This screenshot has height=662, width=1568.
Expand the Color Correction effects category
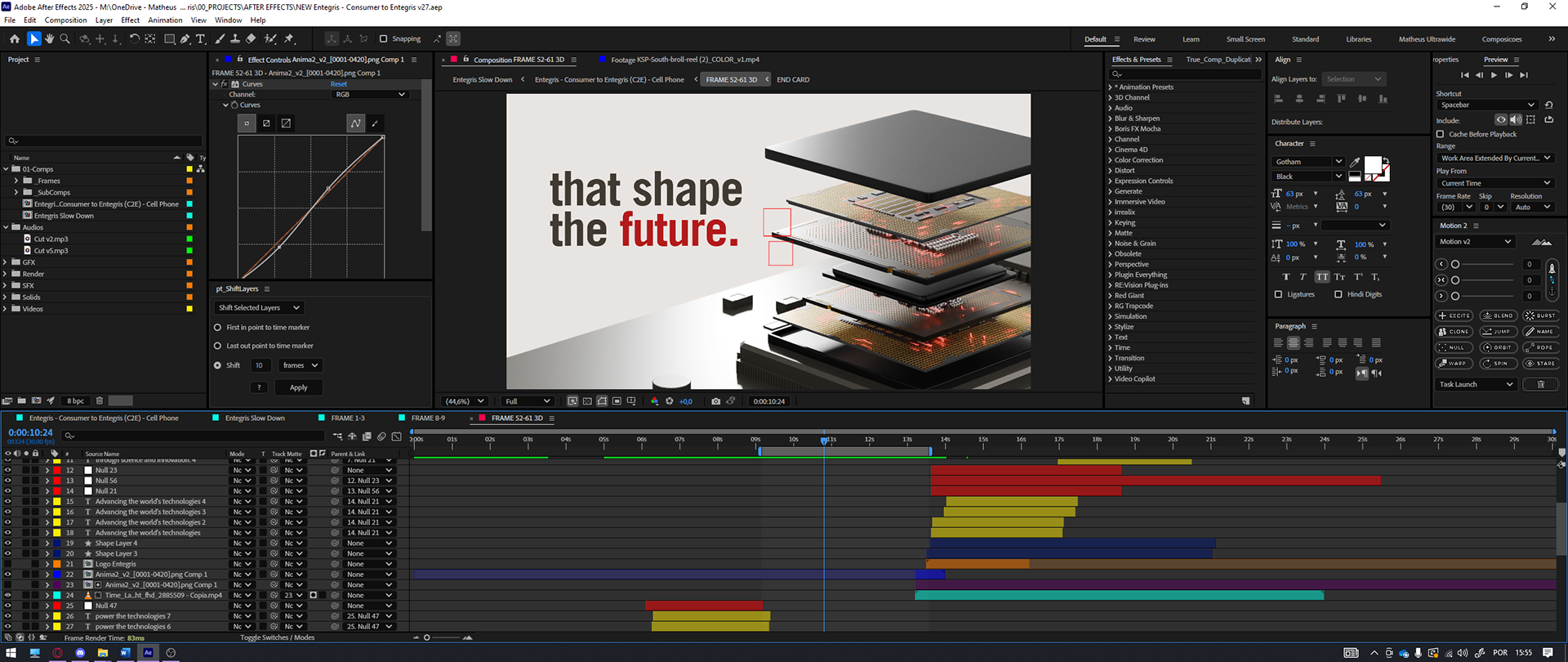tap(1111, 160)
